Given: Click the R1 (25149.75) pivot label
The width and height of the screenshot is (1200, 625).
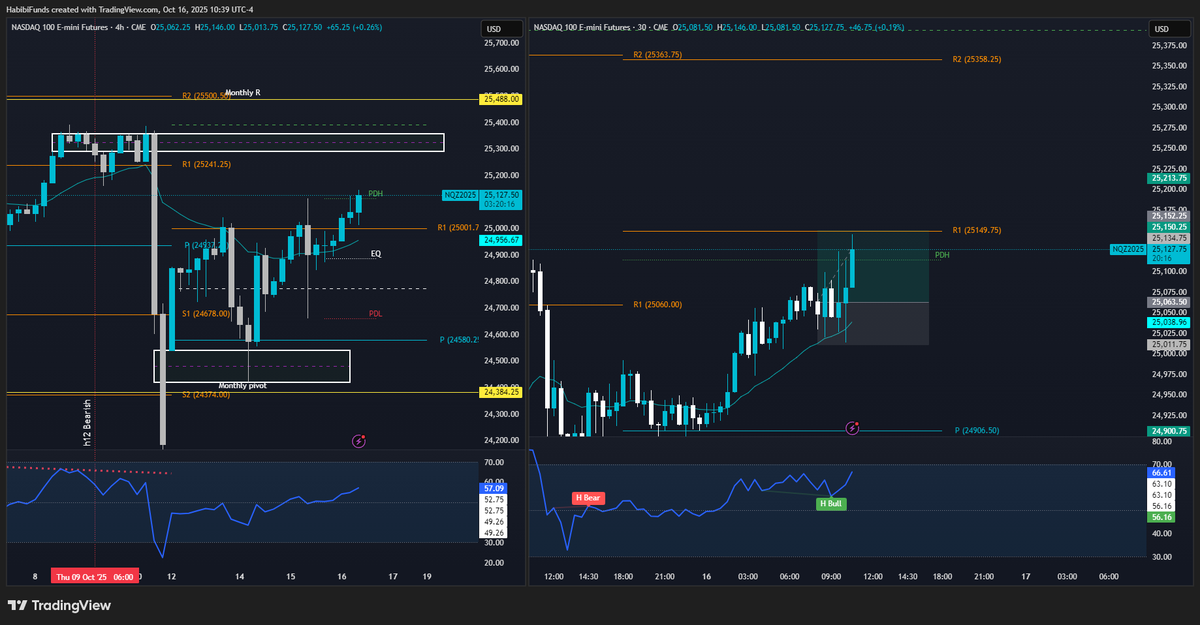Looking at the screenshot, I should click(x=977, y=230).
